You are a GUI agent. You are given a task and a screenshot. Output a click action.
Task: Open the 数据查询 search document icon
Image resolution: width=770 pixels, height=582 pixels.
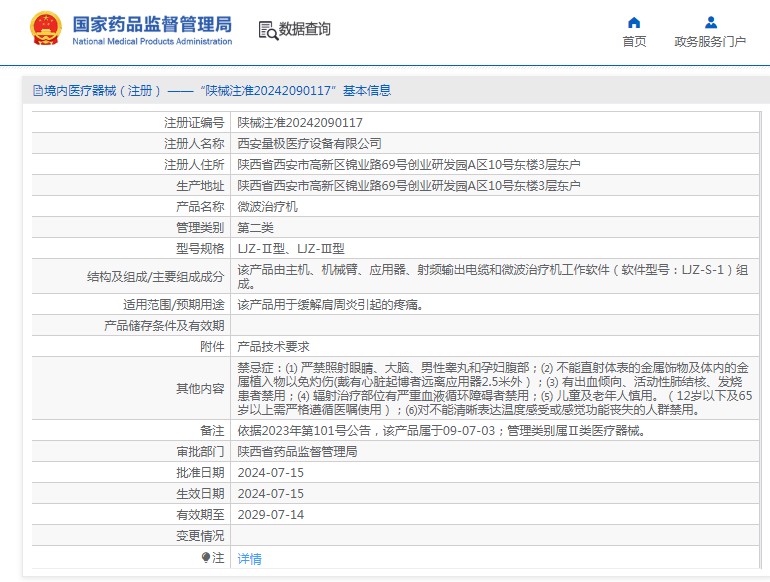click(268, 30)
